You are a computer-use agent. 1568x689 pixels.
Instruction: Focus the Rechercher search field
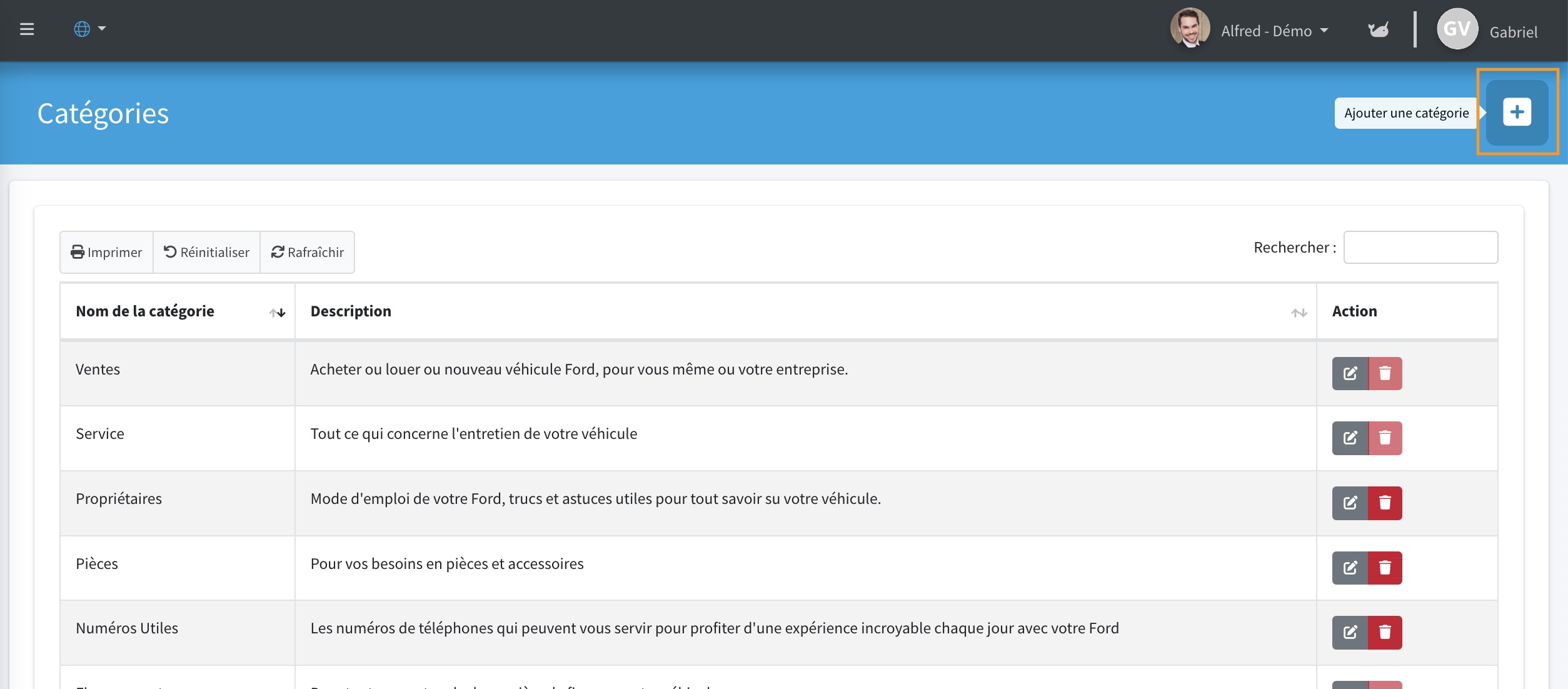click(1420, 248)
